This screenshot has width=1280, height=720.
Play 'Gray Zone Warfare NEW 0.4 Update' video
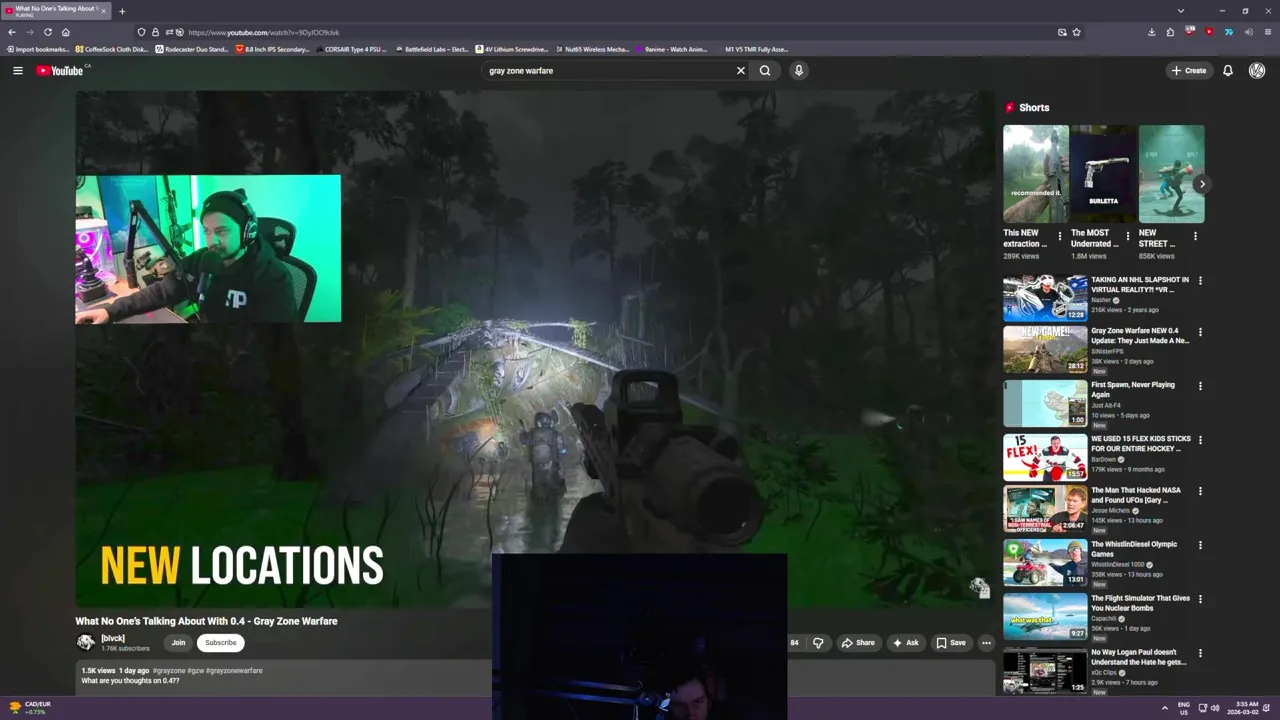[1045, 350]
